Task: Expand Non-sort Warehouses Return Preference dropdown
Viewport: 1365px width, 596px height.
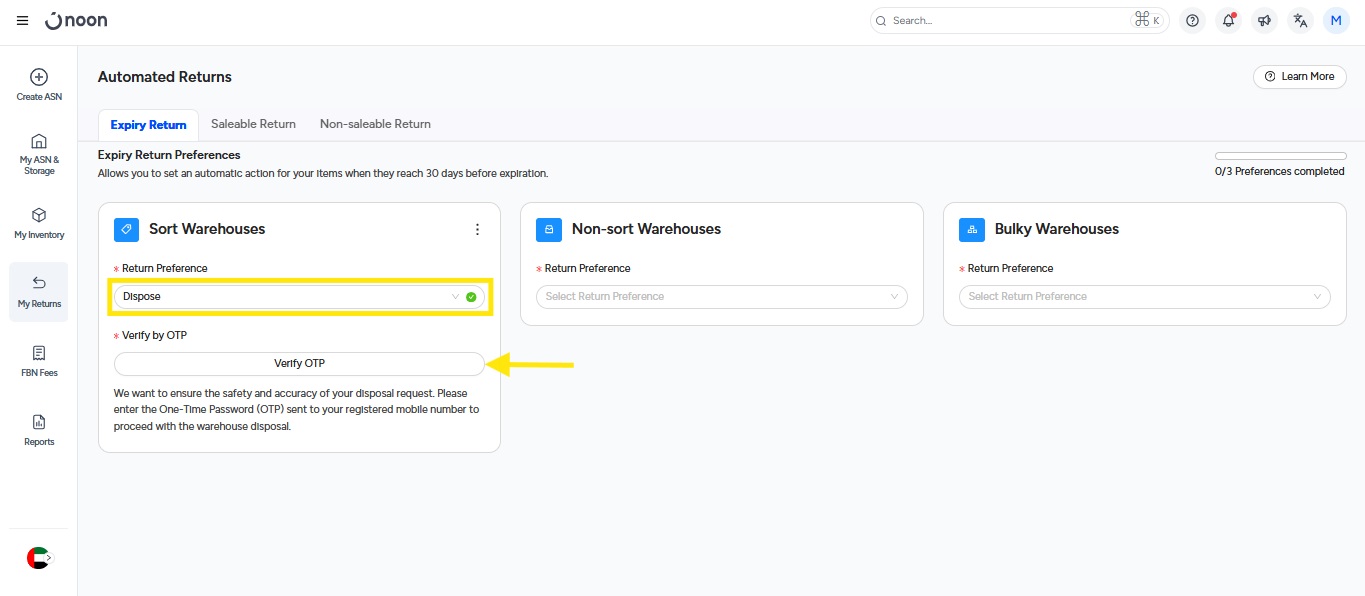Action: point(721,297)
